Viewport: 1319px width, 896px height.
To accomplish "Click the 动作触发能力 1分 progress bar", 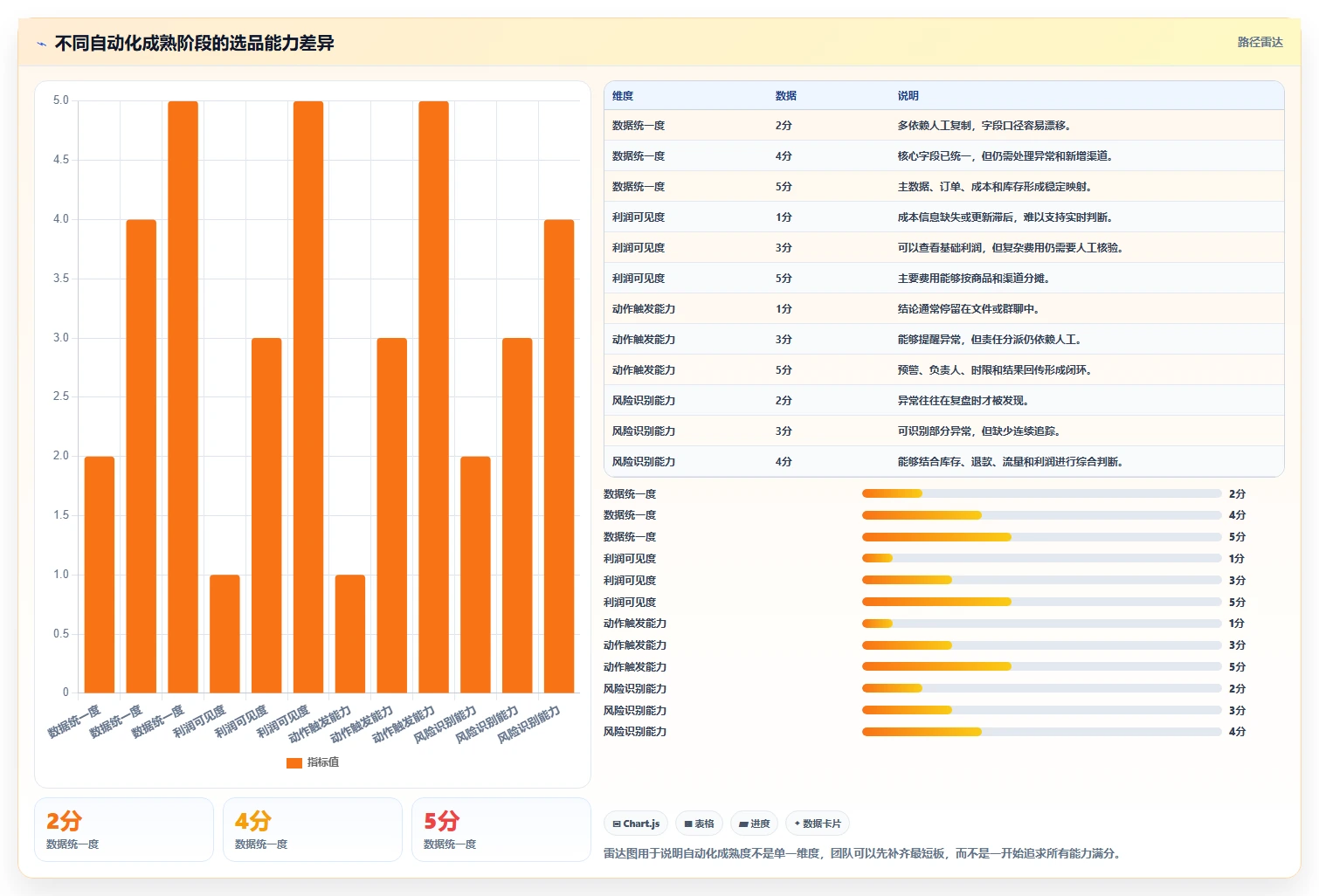I will (1041, 624).
